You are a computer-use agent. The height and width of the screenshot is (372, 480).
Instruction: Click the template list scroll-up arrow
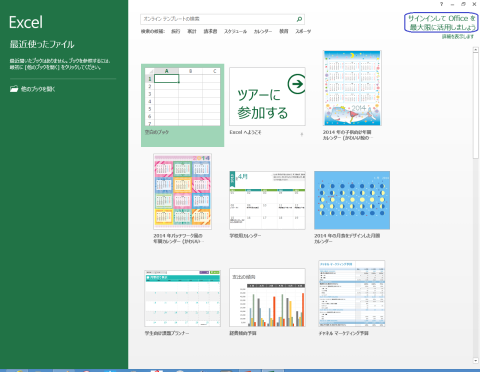476,50
